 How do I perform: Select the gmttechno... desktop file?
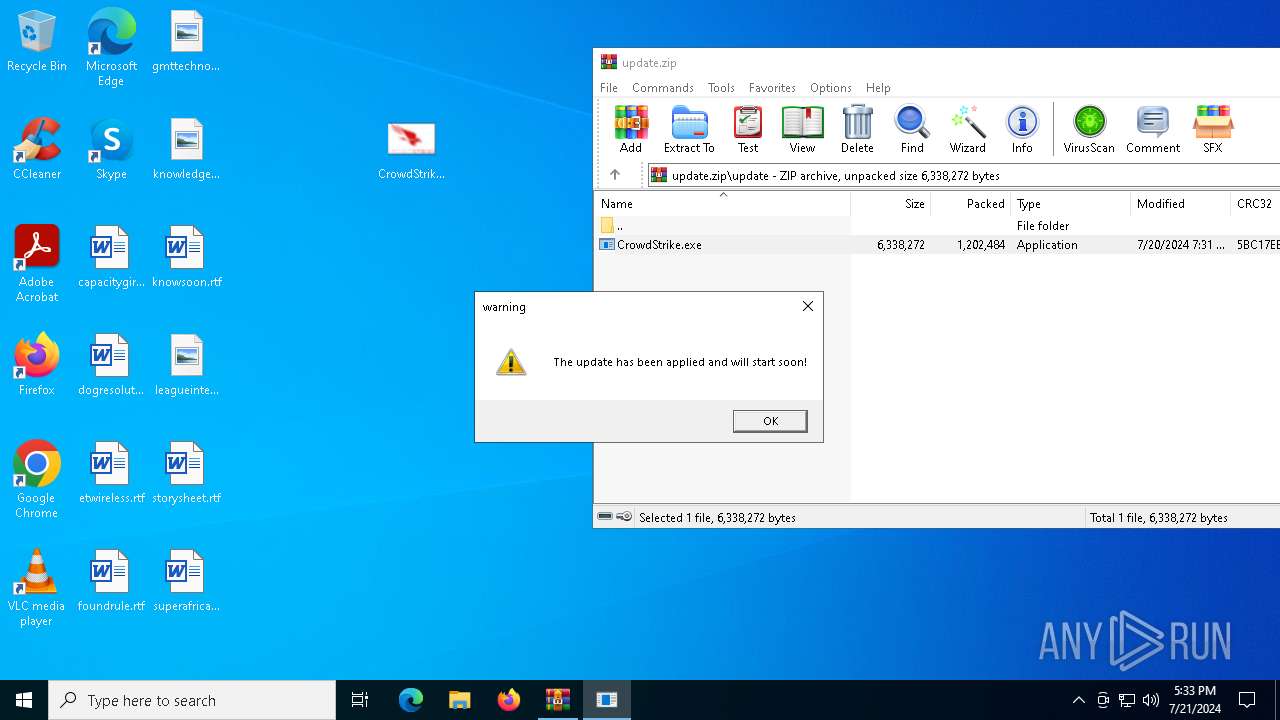186,42
